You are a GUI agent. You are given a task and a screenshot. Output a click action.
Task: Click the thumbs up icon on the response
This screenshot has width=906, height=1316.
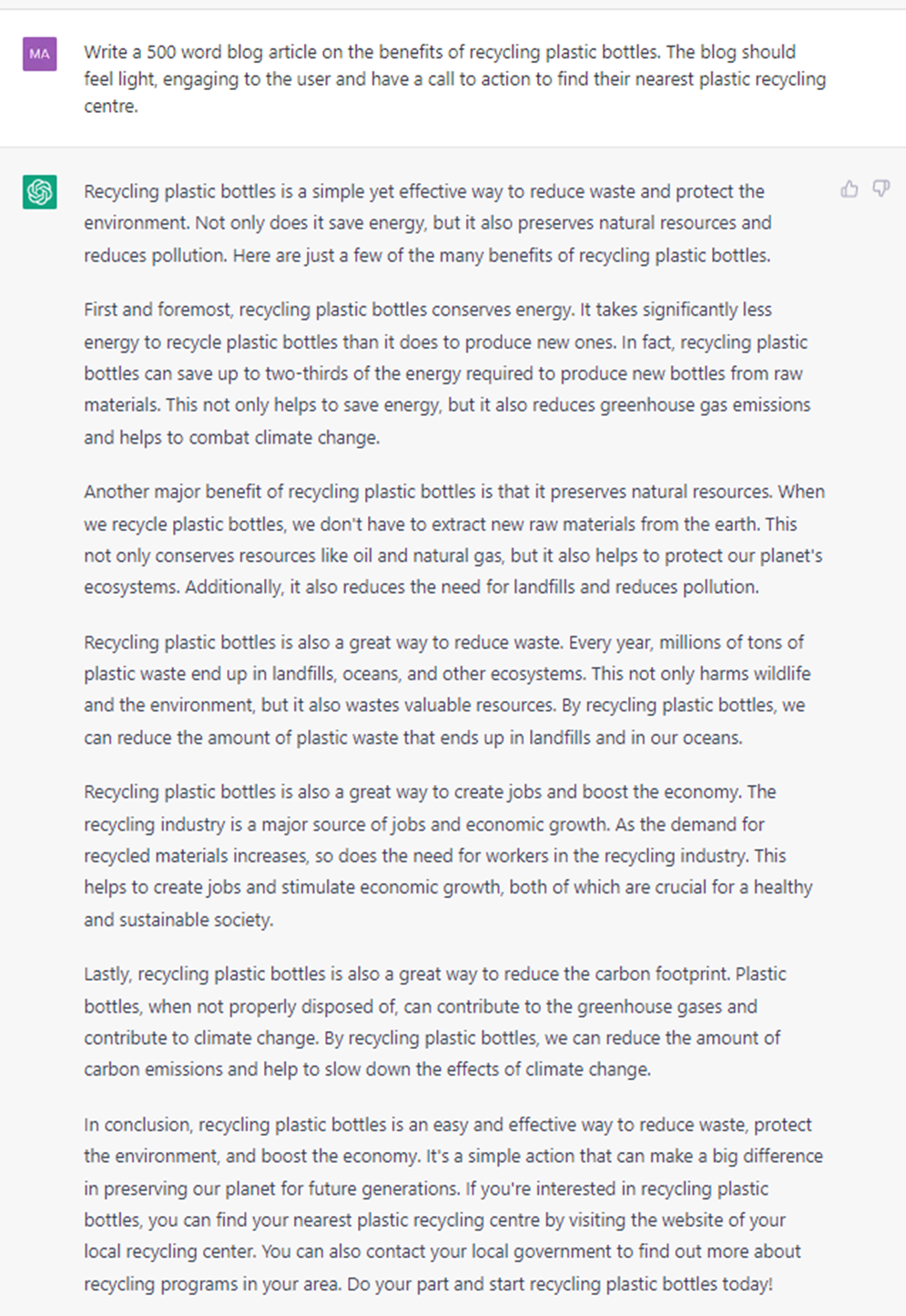850,189
